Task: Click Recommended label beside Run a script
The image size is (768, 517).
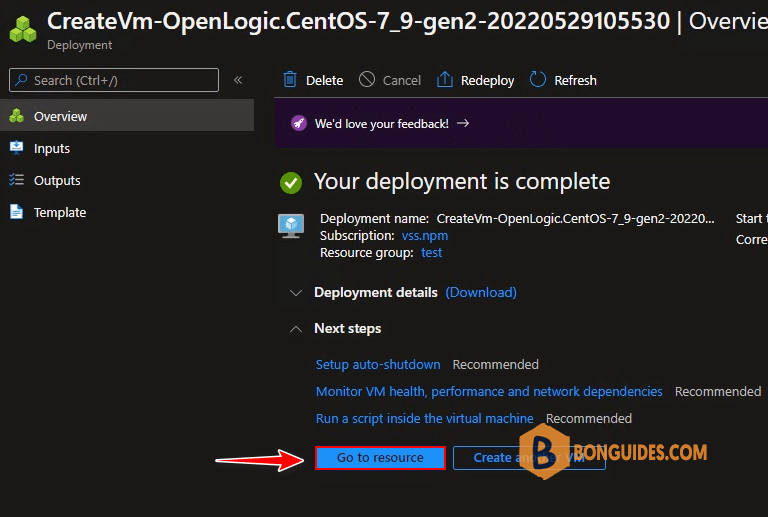Action: click(x=589, y=419)
